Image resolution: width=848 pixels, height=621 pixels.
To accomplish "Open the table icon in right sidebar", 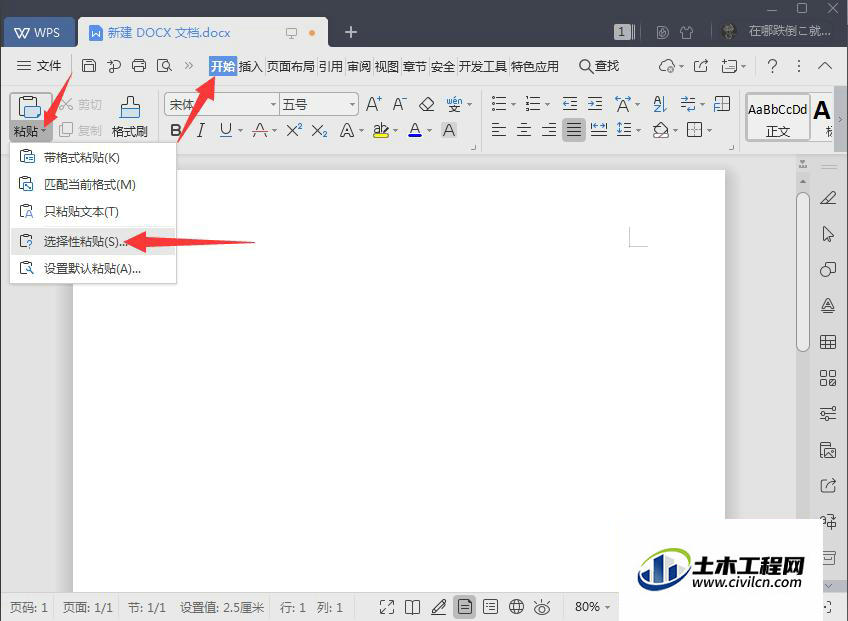I will click(828, 342).
